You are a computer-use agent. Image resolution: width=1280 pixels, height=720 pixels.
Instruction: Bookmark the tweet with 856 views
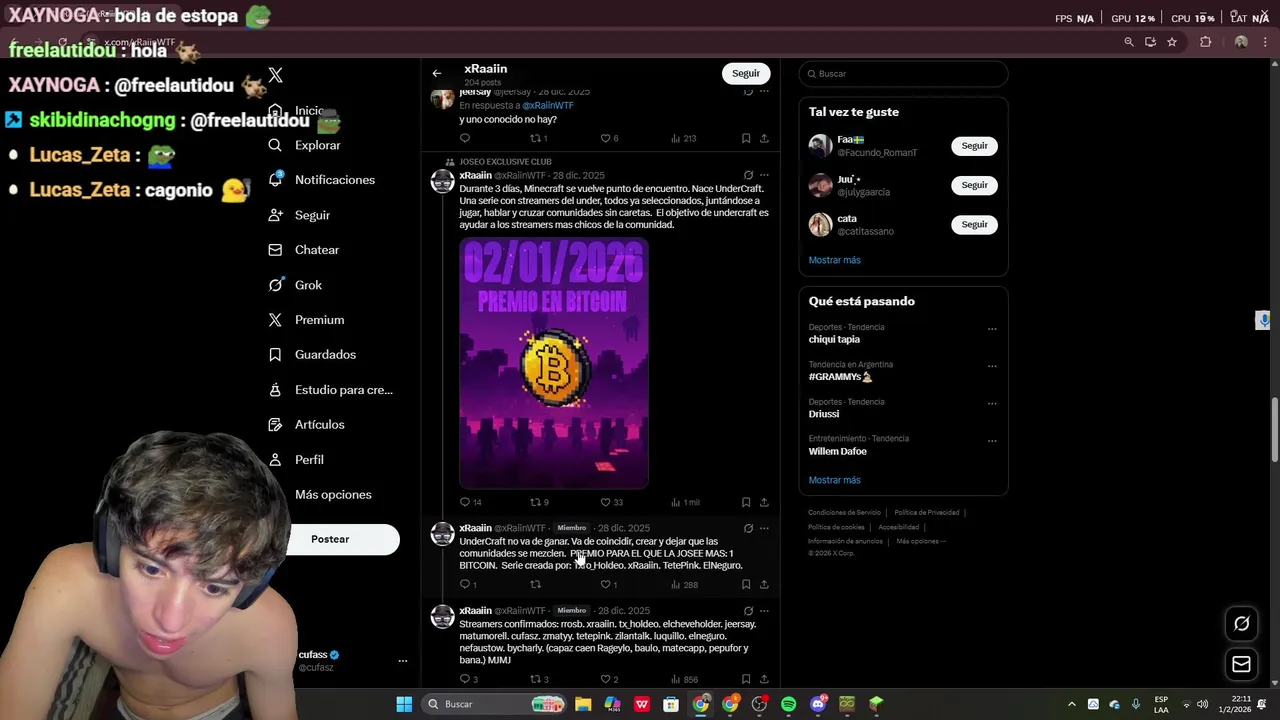pos(746,679)
